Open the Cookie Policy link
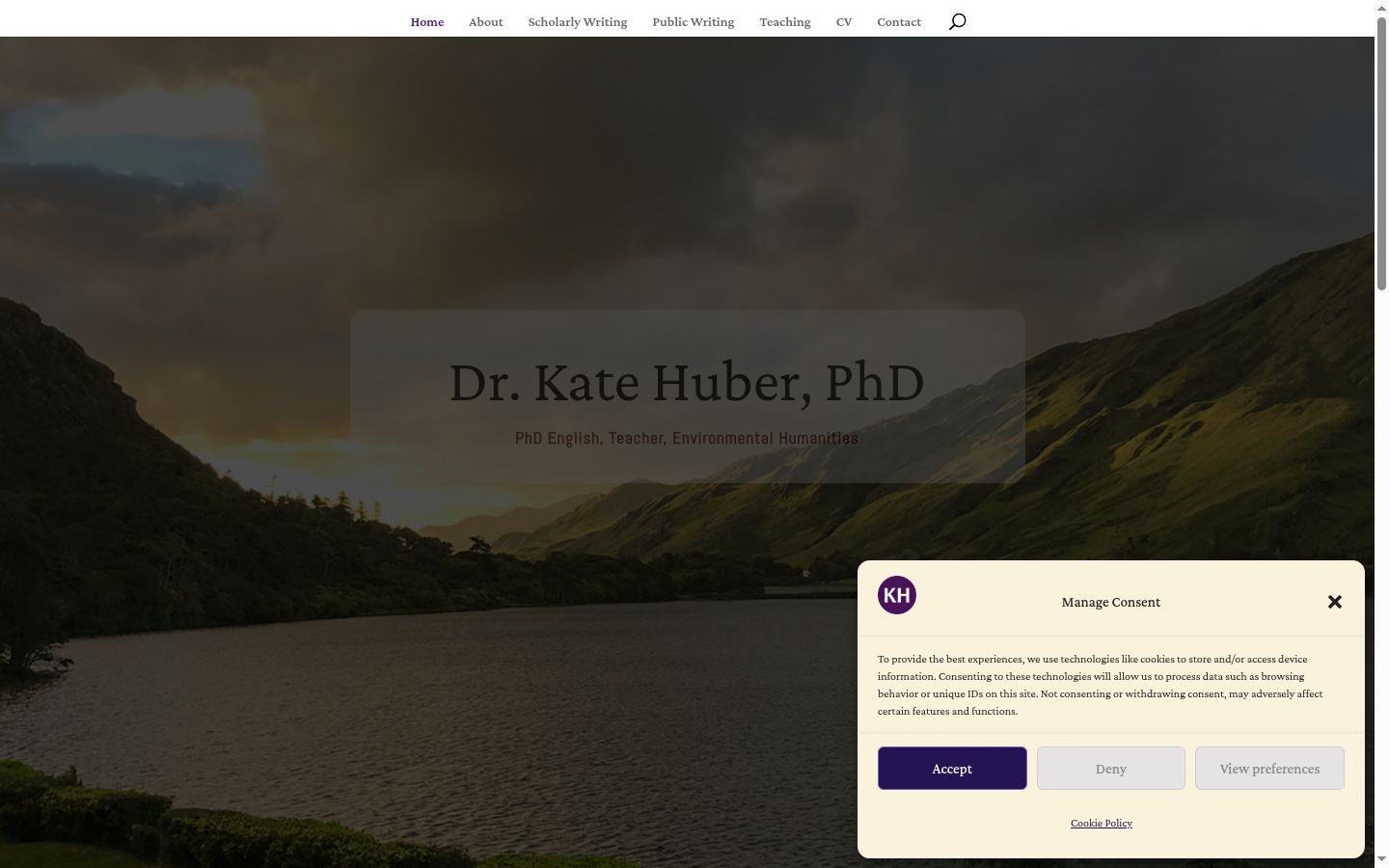Viewport: 1389px width, 868px height. (1102, 823)
